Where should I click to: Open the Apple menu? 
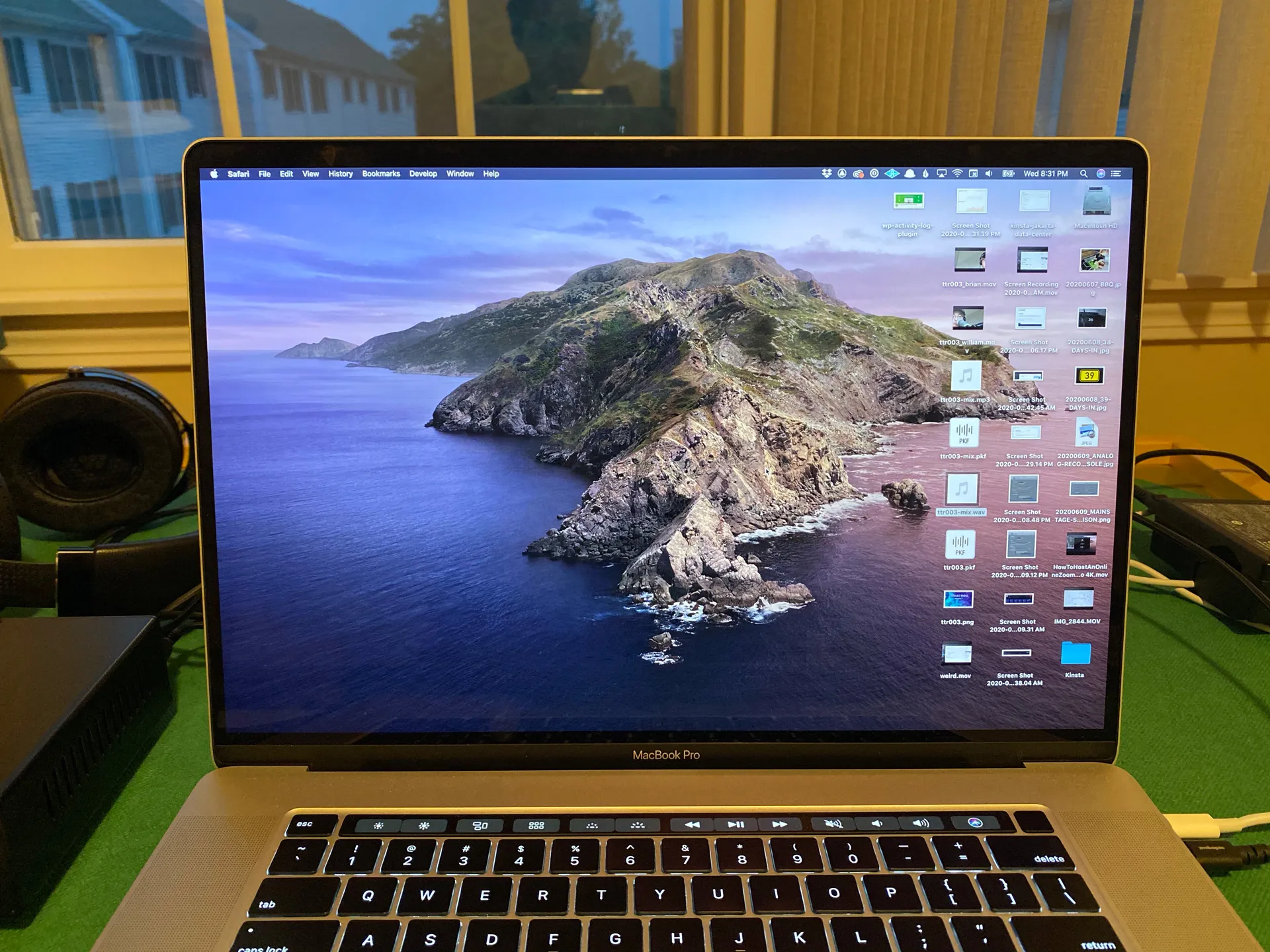tap(213, 173)
